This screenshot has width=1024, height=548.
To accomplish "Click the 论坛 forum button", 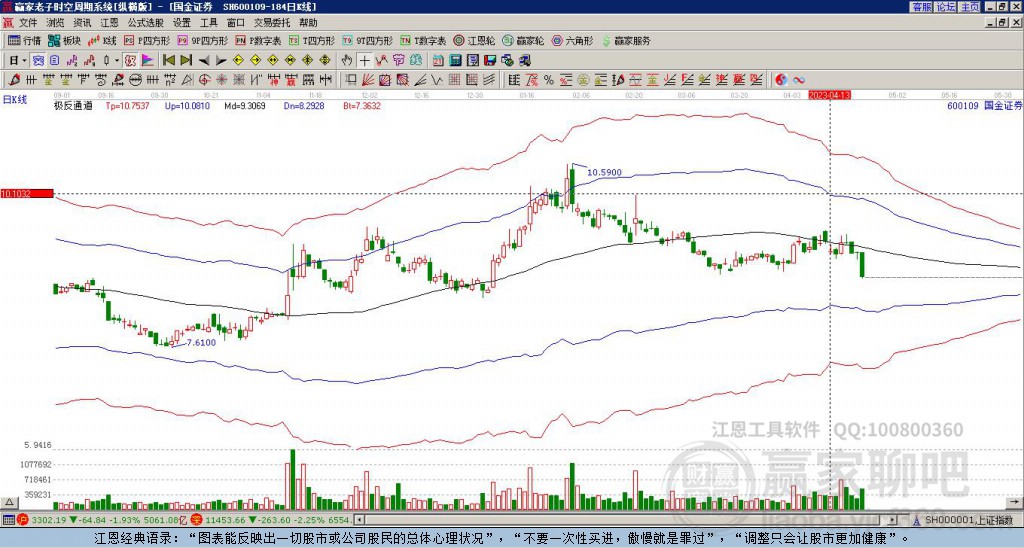I will [945, 7].
